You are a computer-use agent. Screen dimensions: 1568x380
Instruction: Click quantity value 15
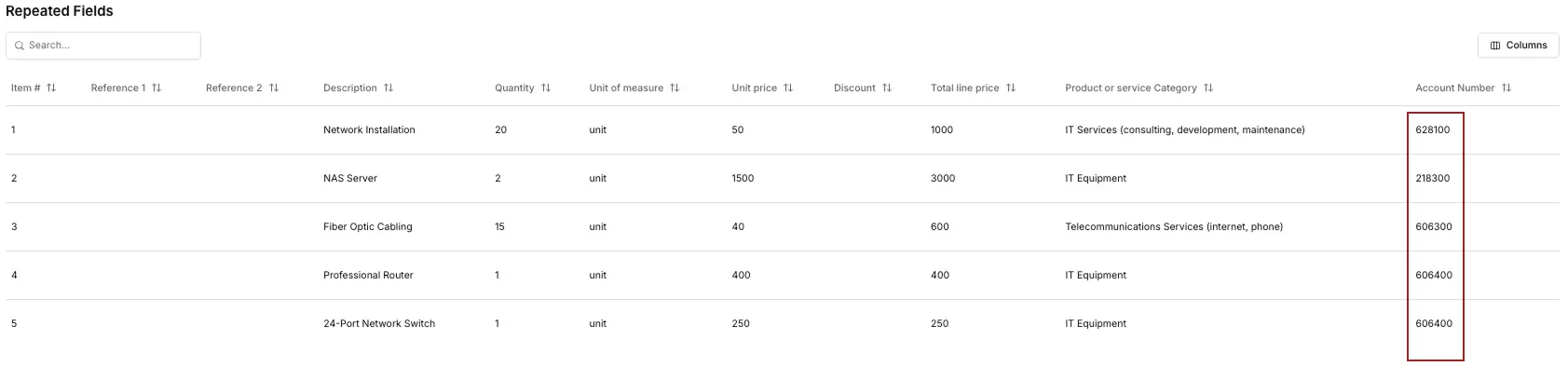(499, 226)
